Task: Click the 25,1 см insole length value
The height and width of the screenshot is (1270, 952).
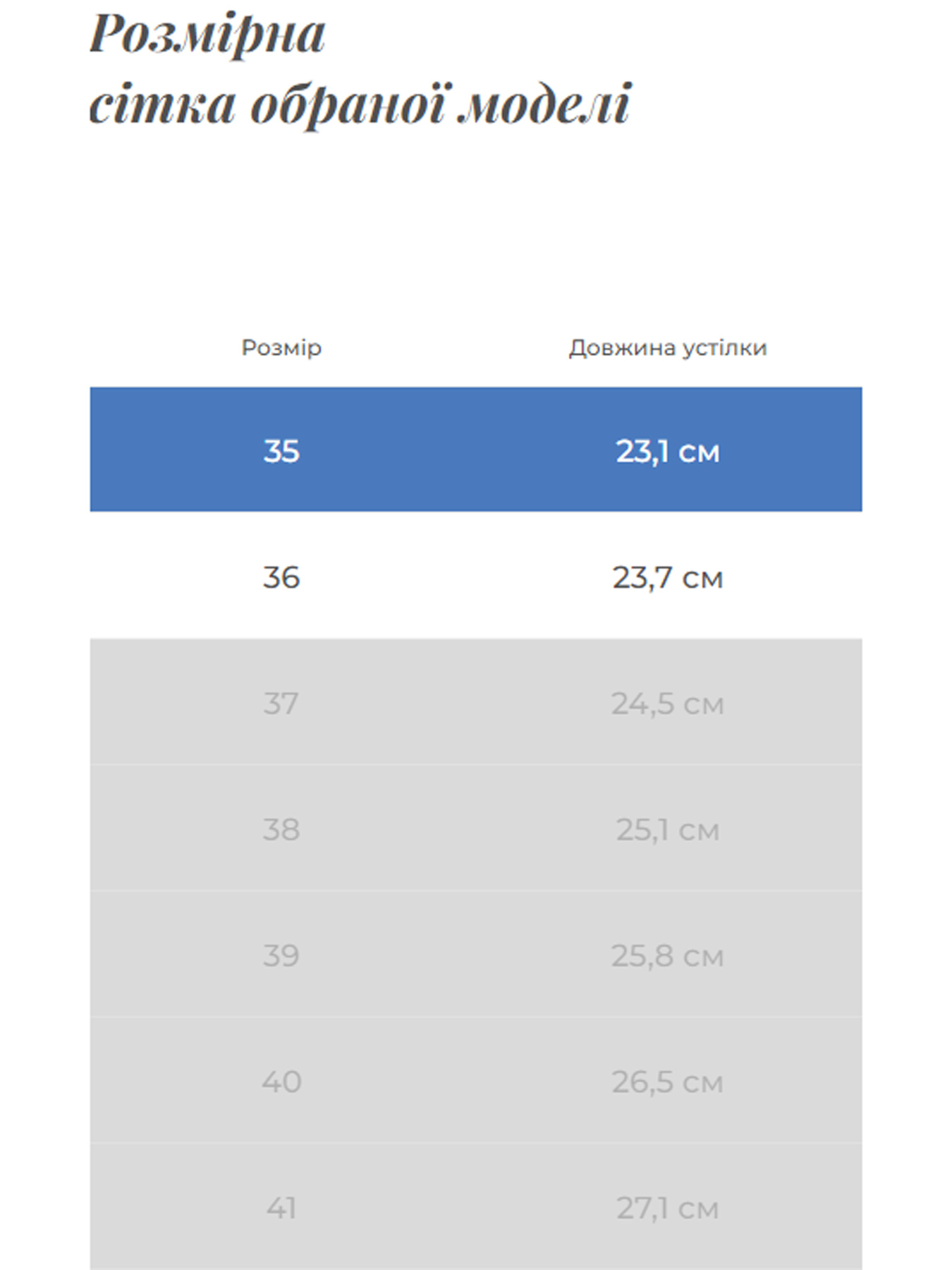Action: [667, 830]
